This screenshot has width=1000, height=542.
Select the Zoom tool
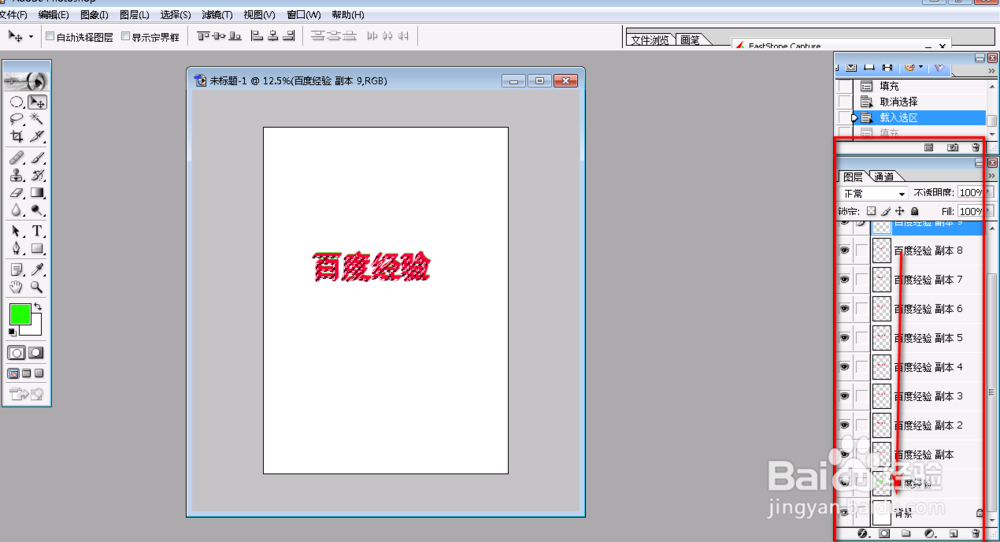(37, 288)
